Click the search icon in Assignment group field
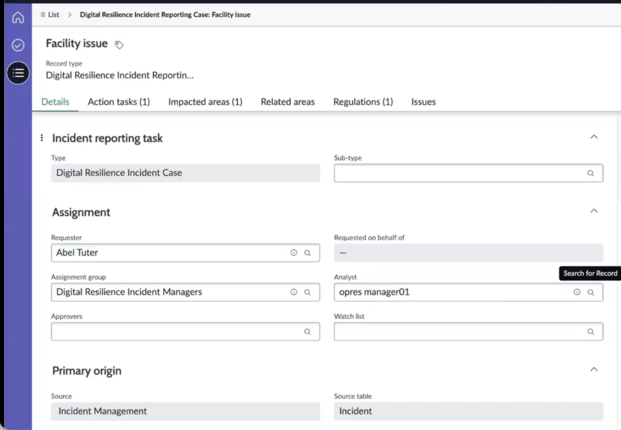Viewport: 621px width, 430px height. click(308, 292)
